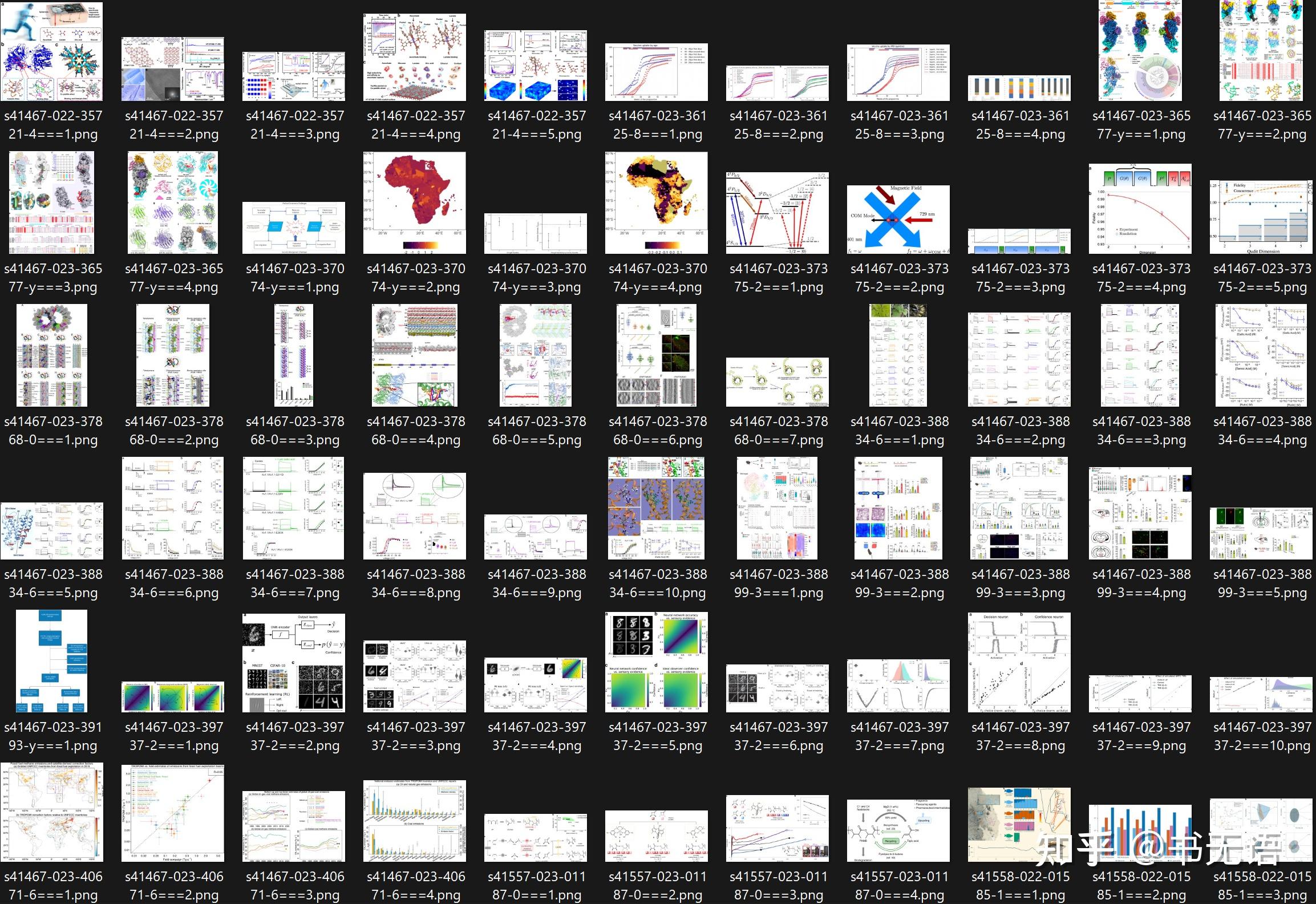The height and width of the screenshot is (904, 1316).
Task: Select Magnetic Field image s41467-023-37375-2===2.png
Action: (x=898, y=220)
